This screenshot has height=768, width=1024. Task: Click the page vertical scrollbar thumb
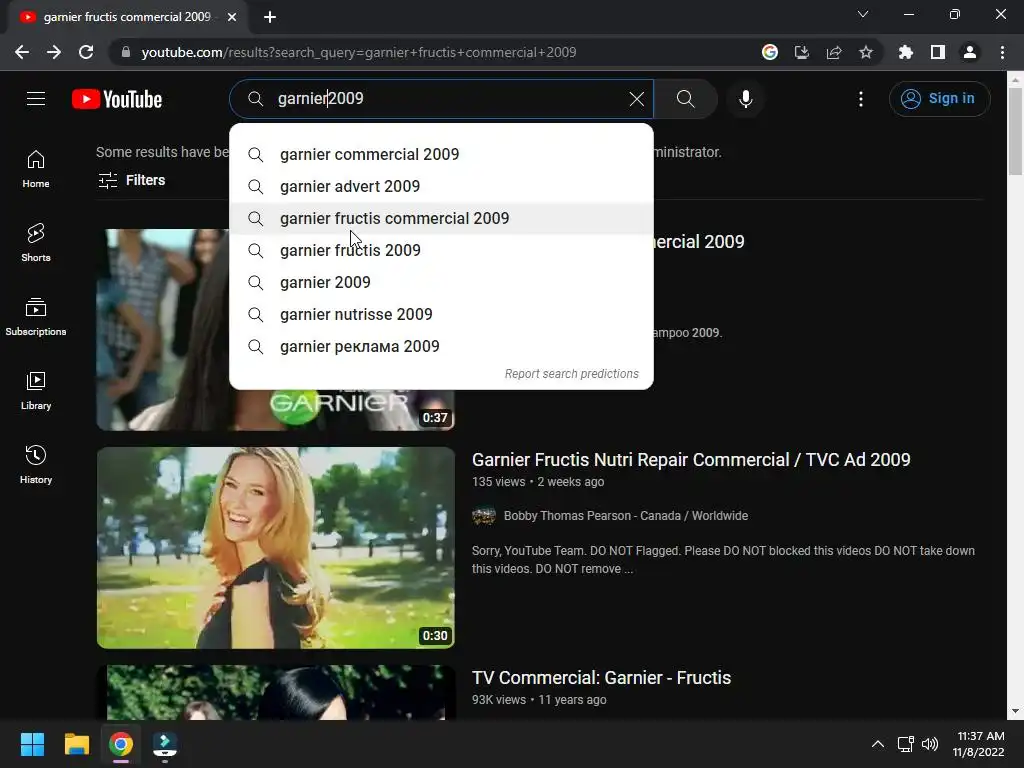pyautogui.click(x=1015, y=132)
